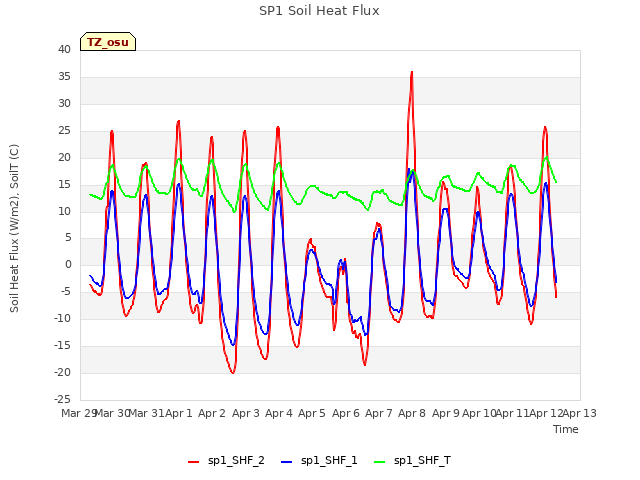Screen dimensions: 640x480
Task: Click the Apr 13 x-axis tick label
Action: coord(580,413)
